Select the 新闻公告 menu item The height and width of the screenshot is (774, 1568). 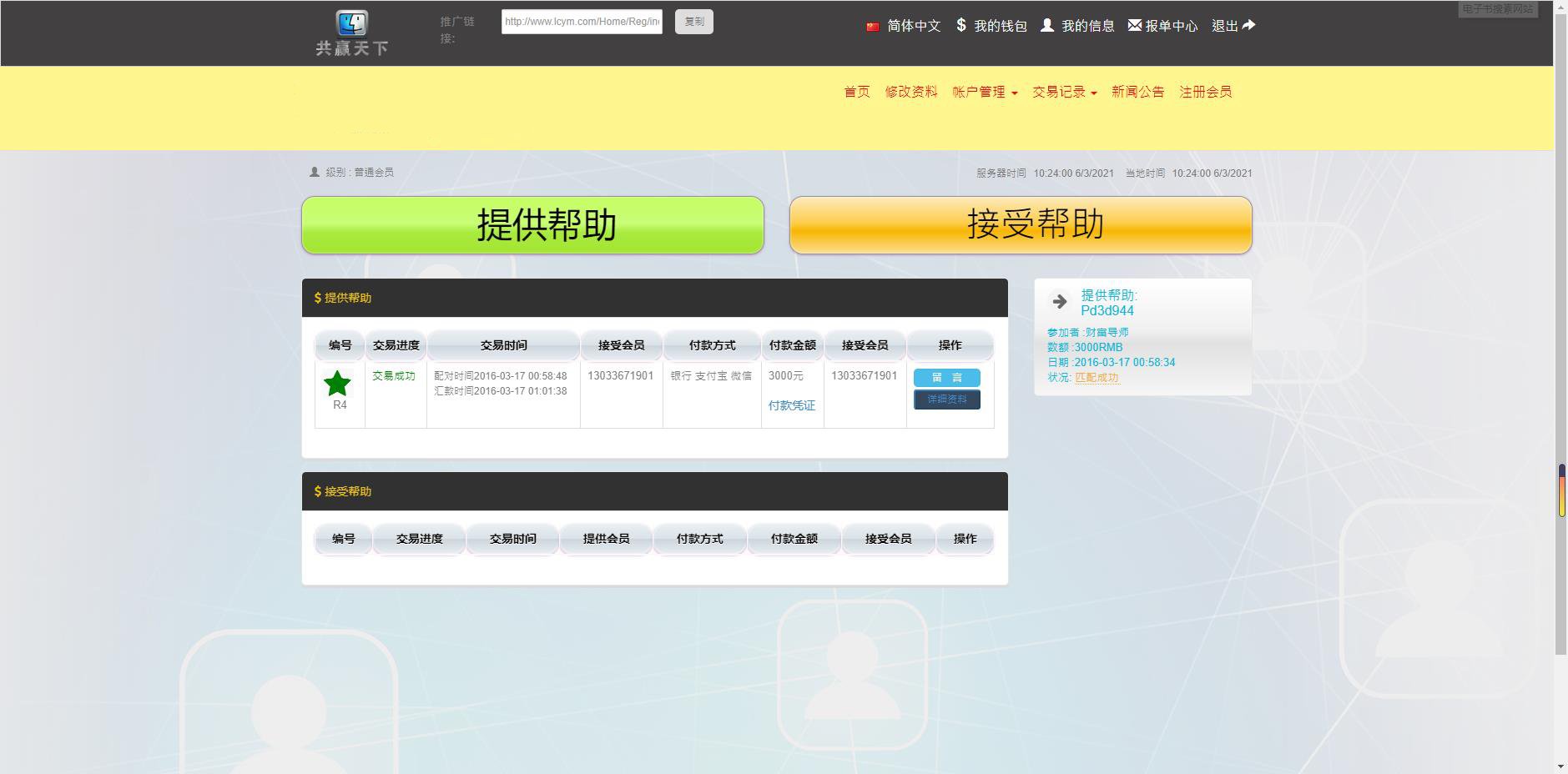pos(1137,92)
